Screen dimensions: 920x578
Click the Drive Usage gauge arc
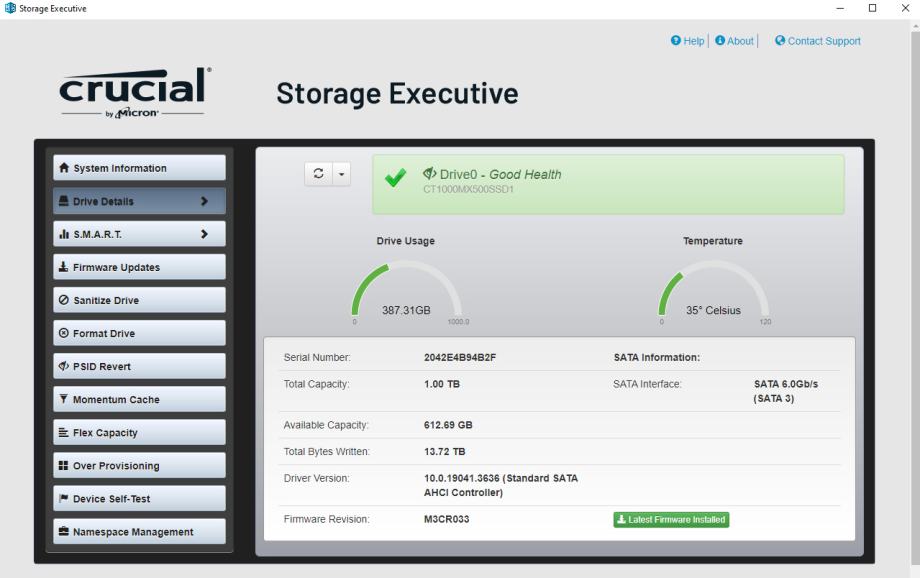coord(406,289)
